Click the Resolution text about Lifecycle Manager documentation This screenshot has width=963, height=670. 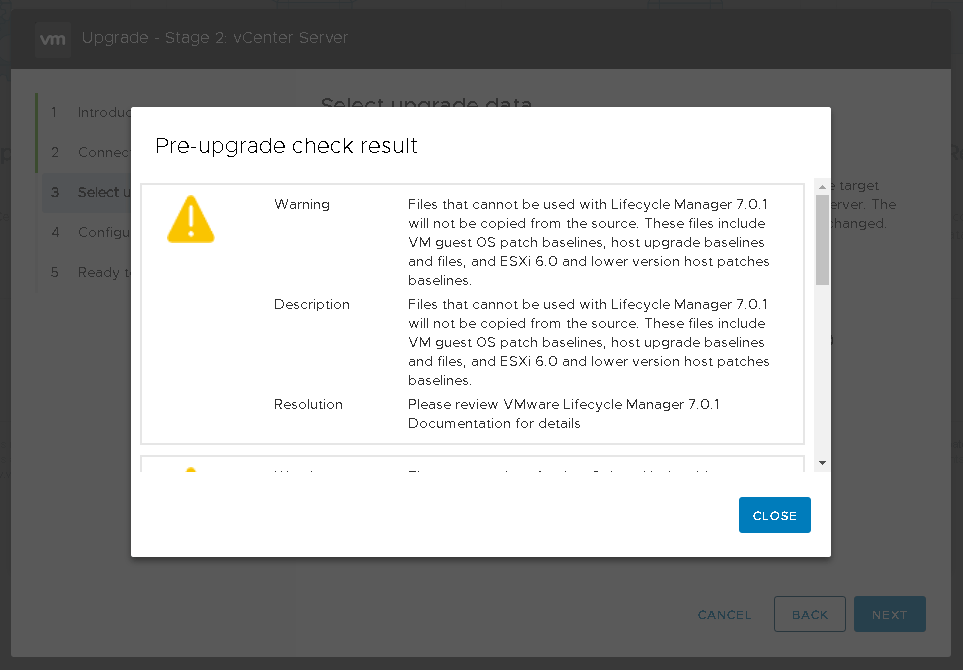pyautogui.click(x=563, y=414)
